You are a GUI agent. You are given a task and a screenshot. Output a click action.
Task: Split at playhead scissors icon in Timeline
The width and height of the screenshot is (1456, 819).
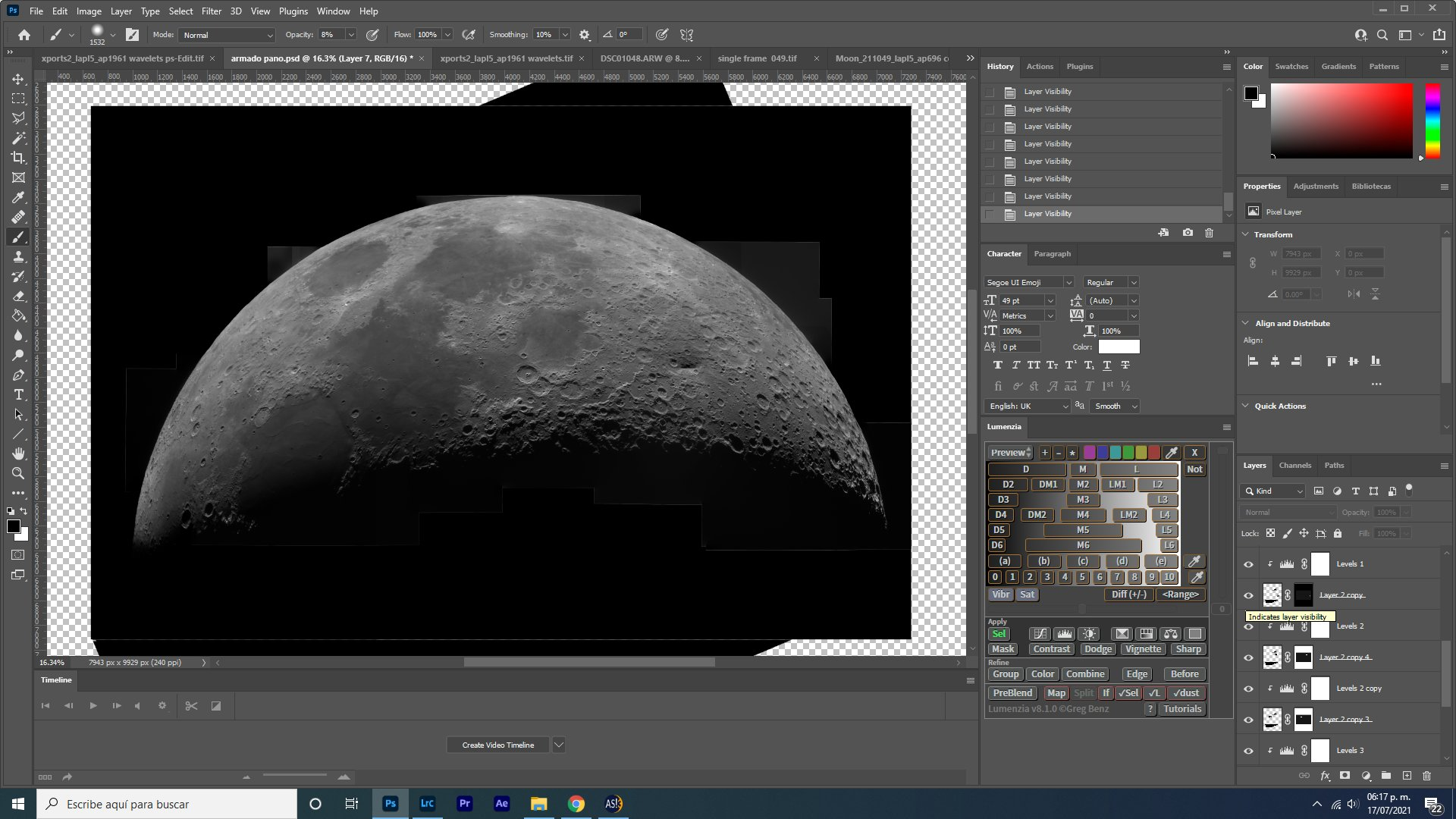191,706
